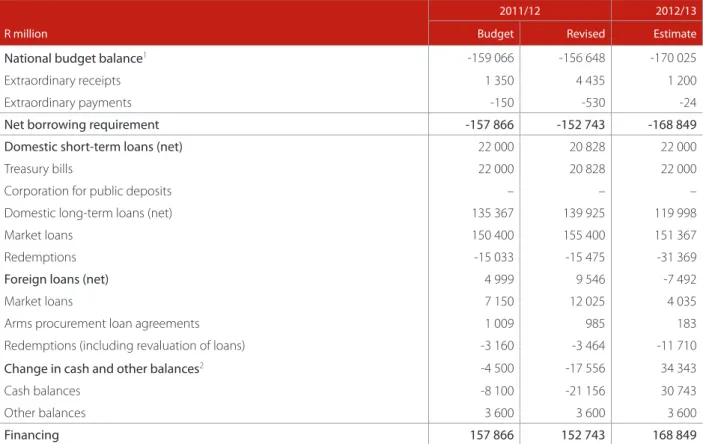703x444 pixels.
Task: Select the value -170 025
Action: click(x=673, y=58)
